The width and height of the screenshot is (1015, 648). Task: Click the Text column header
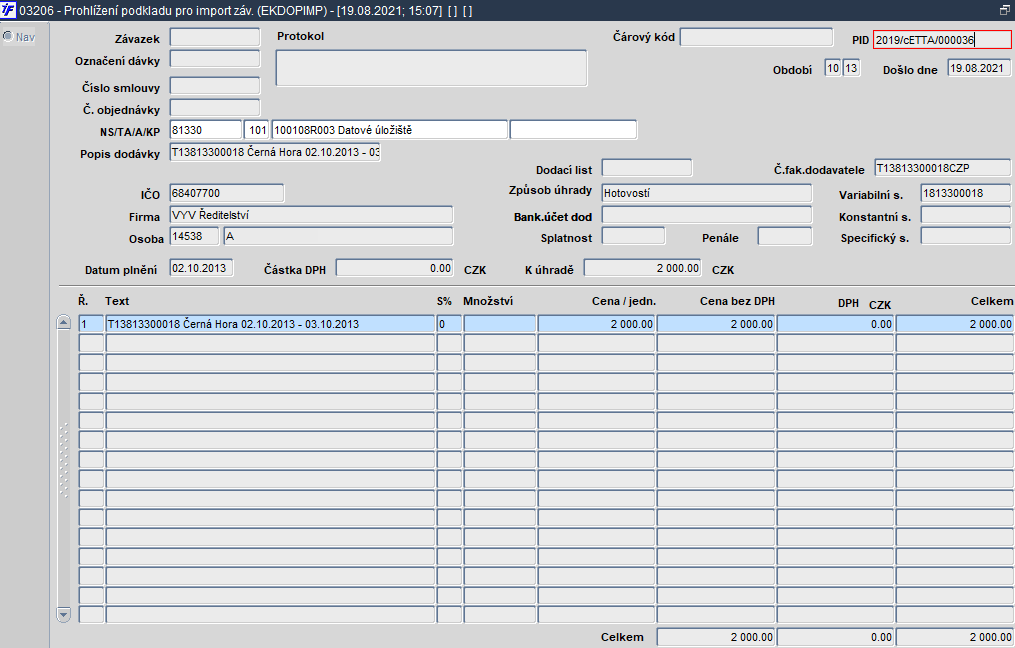click(117, 301)
